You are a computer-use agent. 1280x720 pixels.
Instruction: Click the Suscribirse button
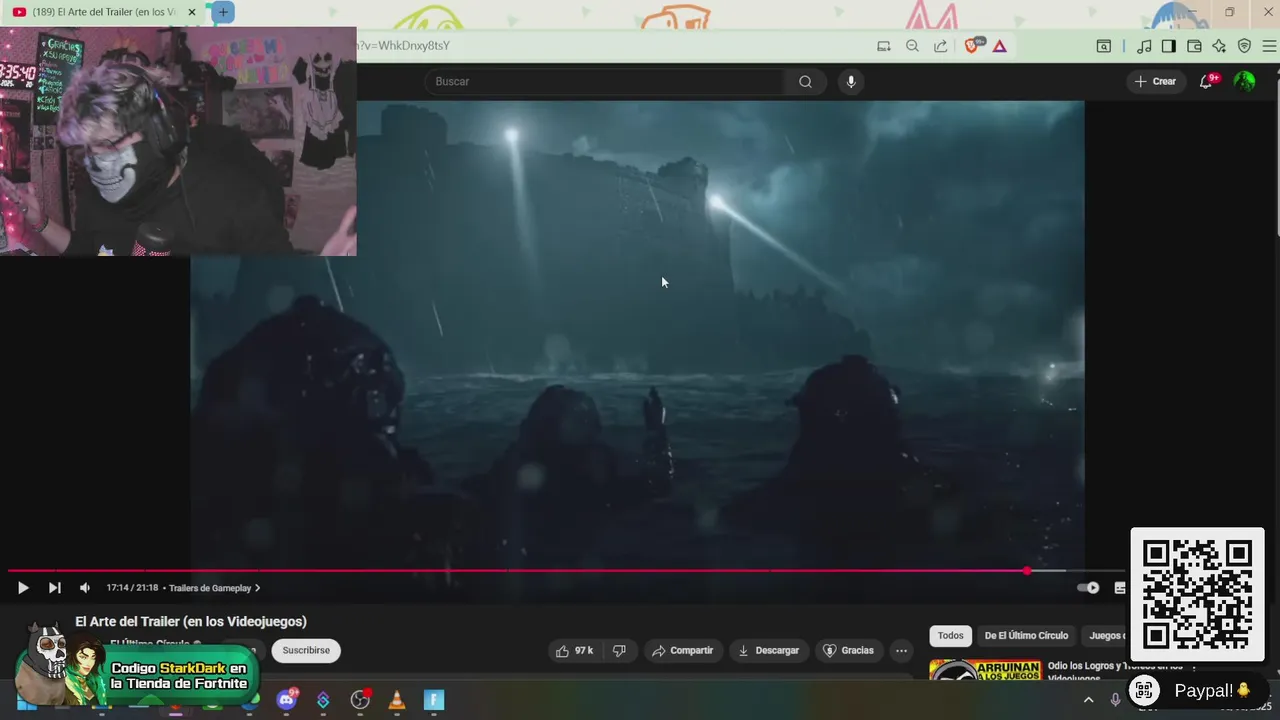(x=306, y=650)
